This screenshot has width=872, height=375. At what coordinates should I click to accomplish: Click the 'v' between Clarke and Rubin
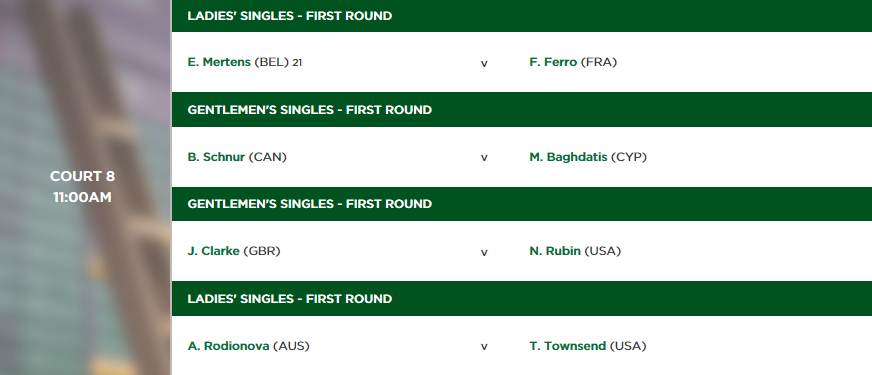[x=484, y=253]
